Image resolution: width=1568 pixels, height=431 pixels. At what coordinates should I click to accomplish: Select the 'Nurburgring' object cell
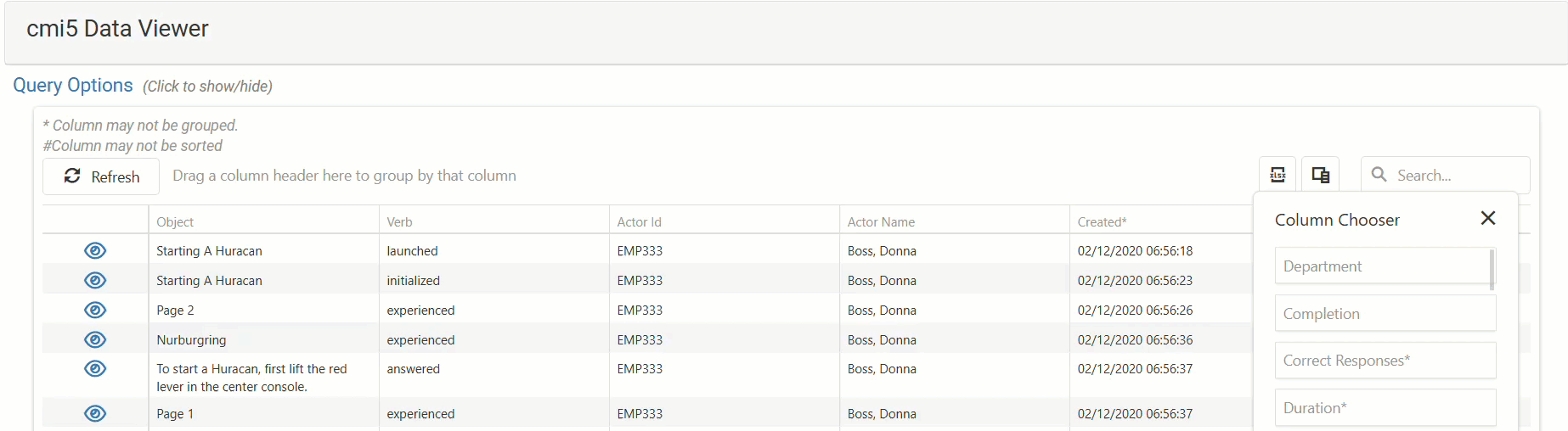(263, 339)
